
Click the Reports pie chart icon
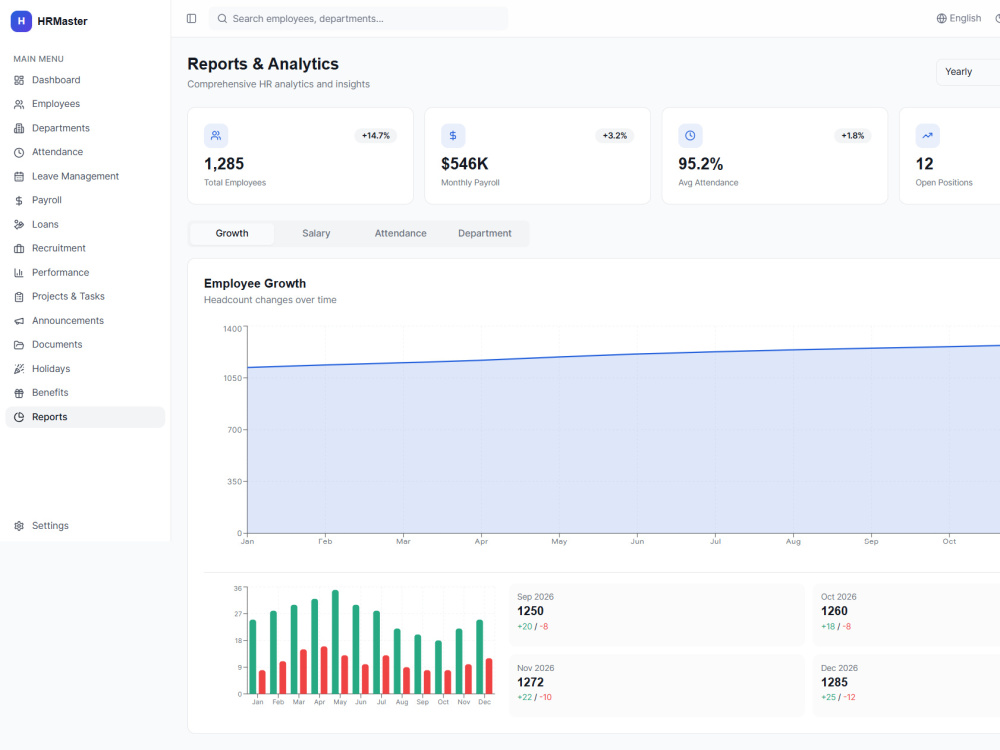coord(19,417)
